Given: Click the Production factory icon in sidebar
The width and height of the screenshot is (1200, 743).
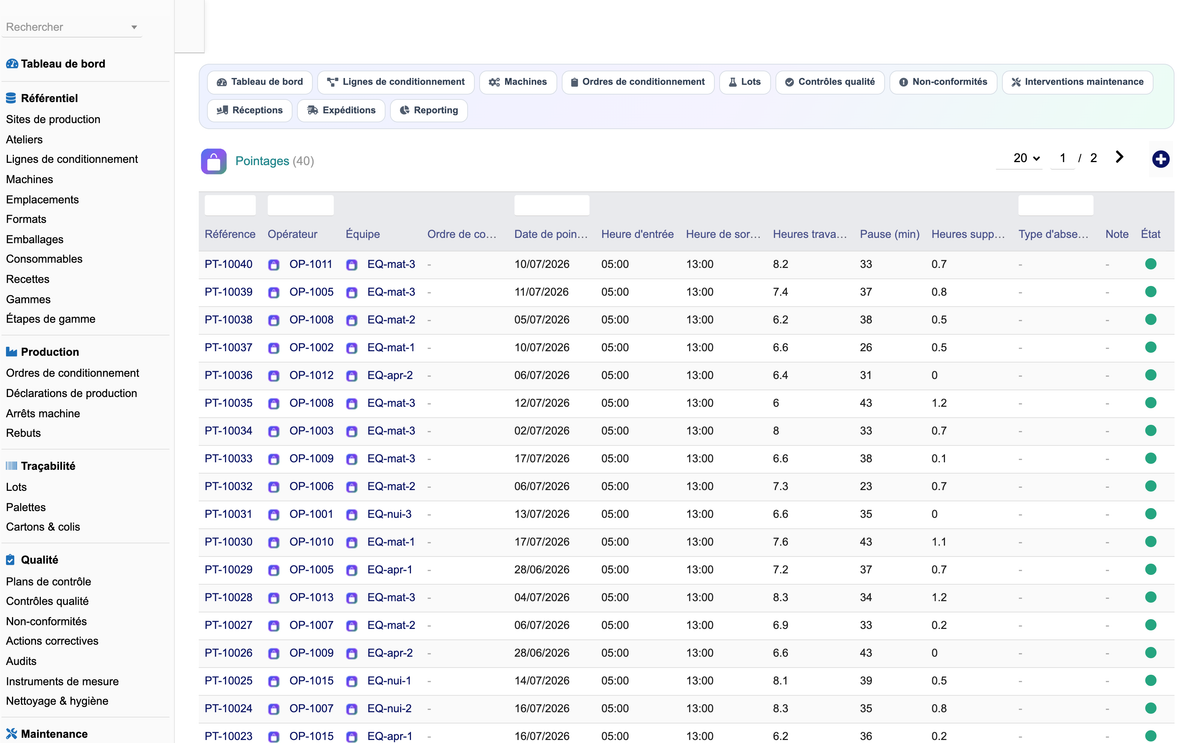Looking at the screenshot, I should [x=12, y=352].
